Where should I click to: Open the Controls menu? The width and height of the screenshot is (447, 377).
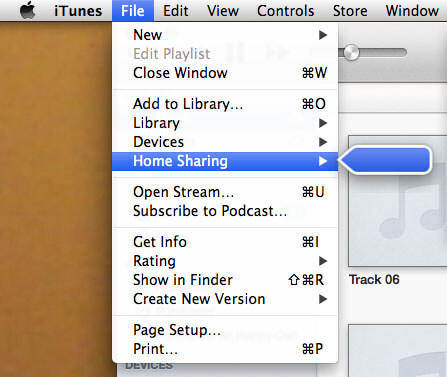(285, 11)
